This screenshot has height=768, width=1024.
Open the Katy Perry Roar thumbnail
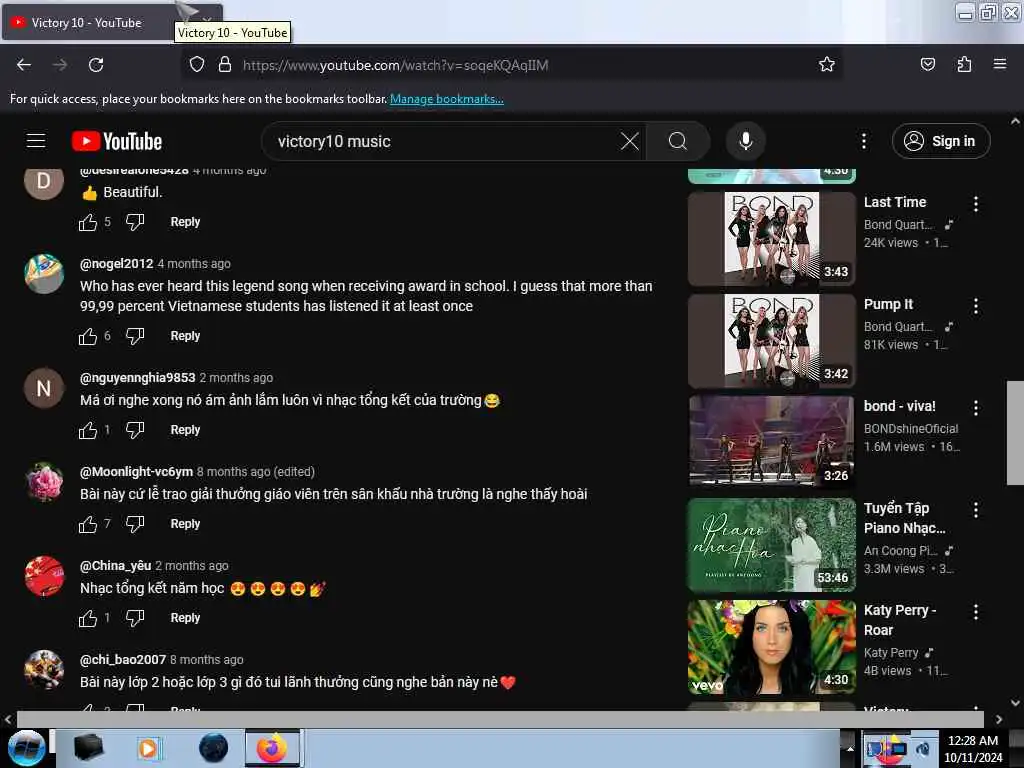point(771,647)
